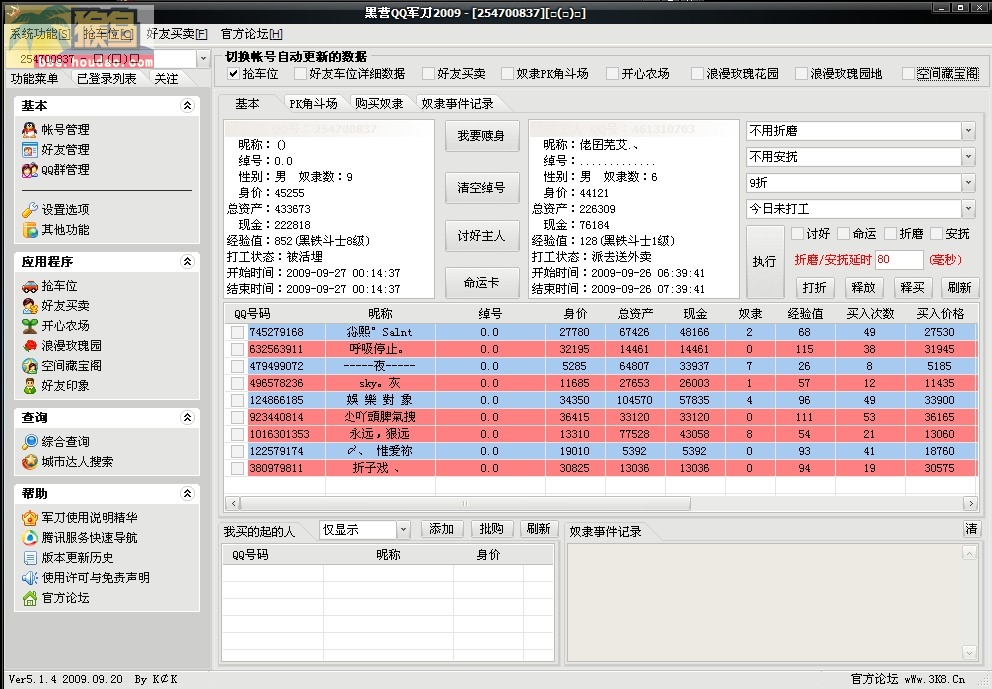Collapse the 应用程序 sidebar section
The image size is (992, 689).
pyautogui.click(x=187, y=261)
